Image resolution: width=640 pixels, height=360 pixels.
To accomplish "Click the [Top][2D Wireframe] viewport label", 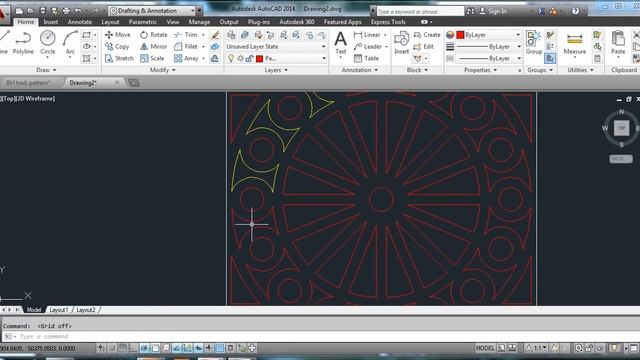I will pyautogui.click(x=28, y=98).
